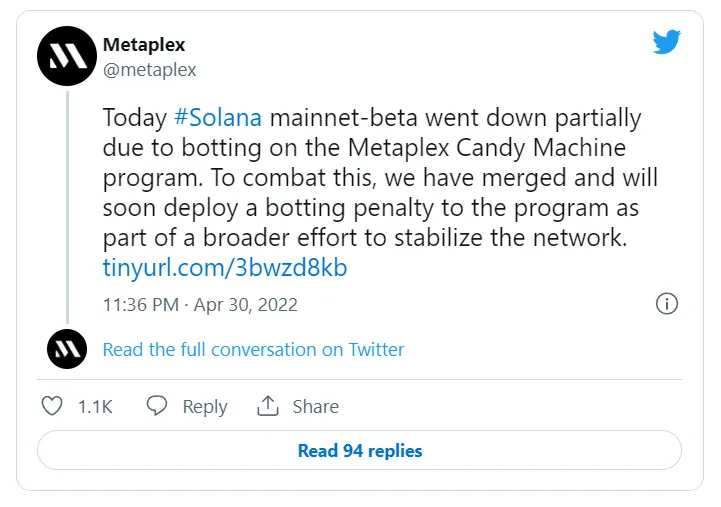Click the Read 94 replies button

[x=360, y=450]
